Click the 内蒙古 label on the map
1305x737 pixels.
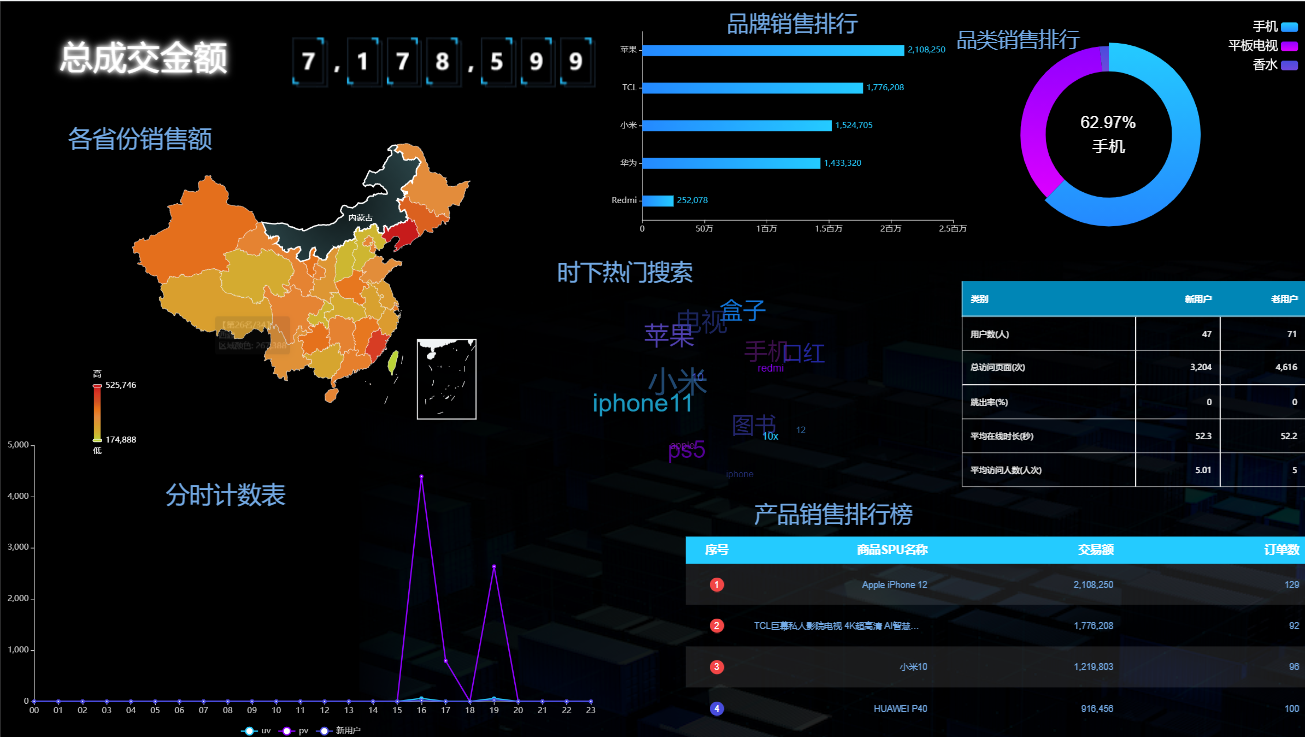point(360,217)
